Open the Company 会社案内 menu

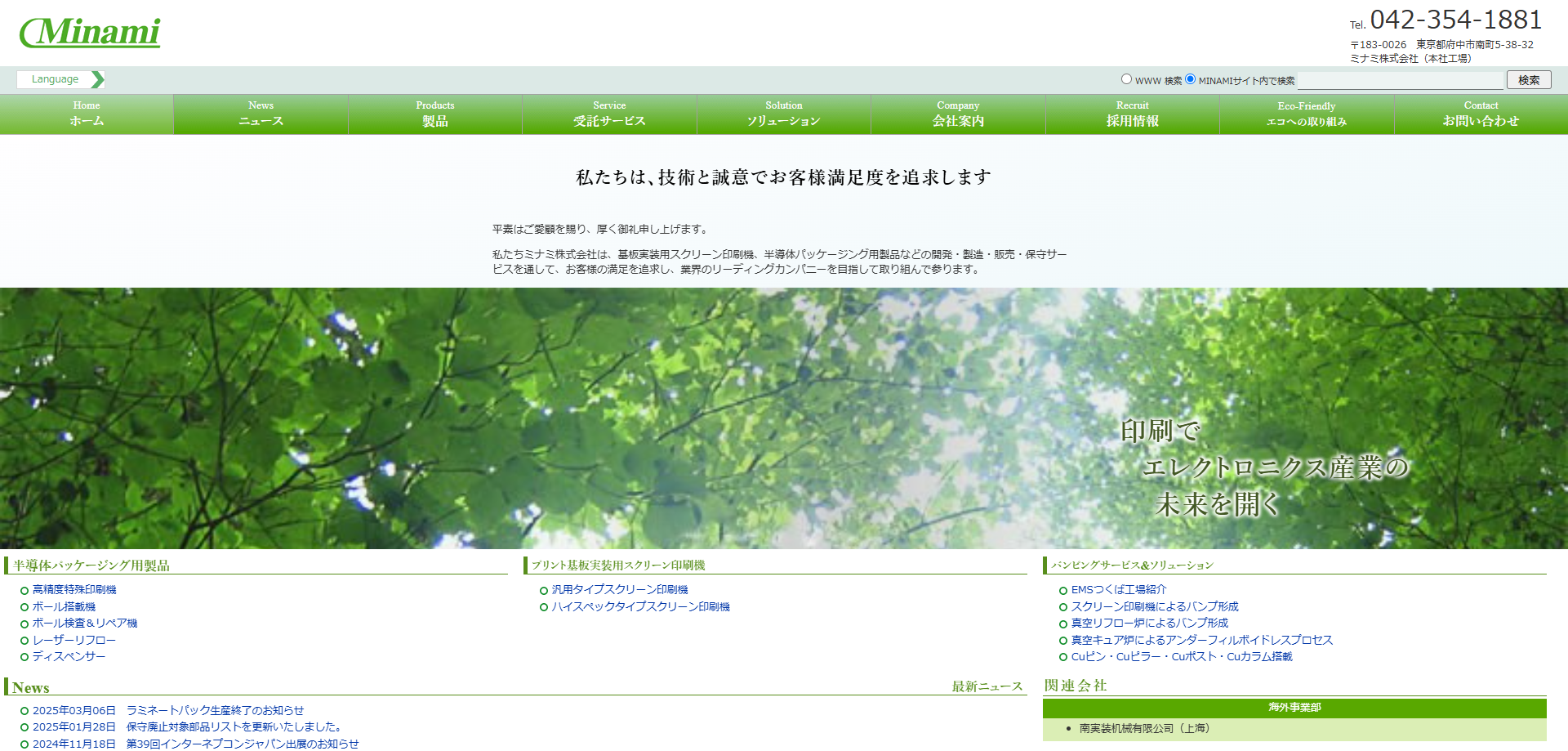pyautogui.click(x=958, y=114)
